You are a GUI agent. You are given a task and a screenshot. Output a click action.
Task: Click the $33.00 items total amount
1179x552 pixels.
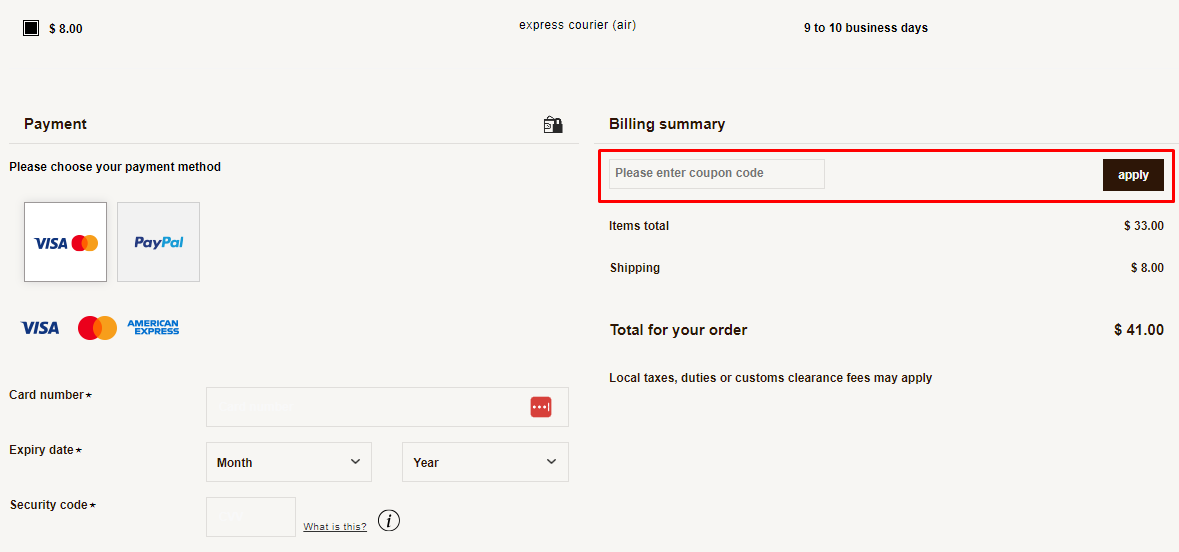pos(1144,226)
